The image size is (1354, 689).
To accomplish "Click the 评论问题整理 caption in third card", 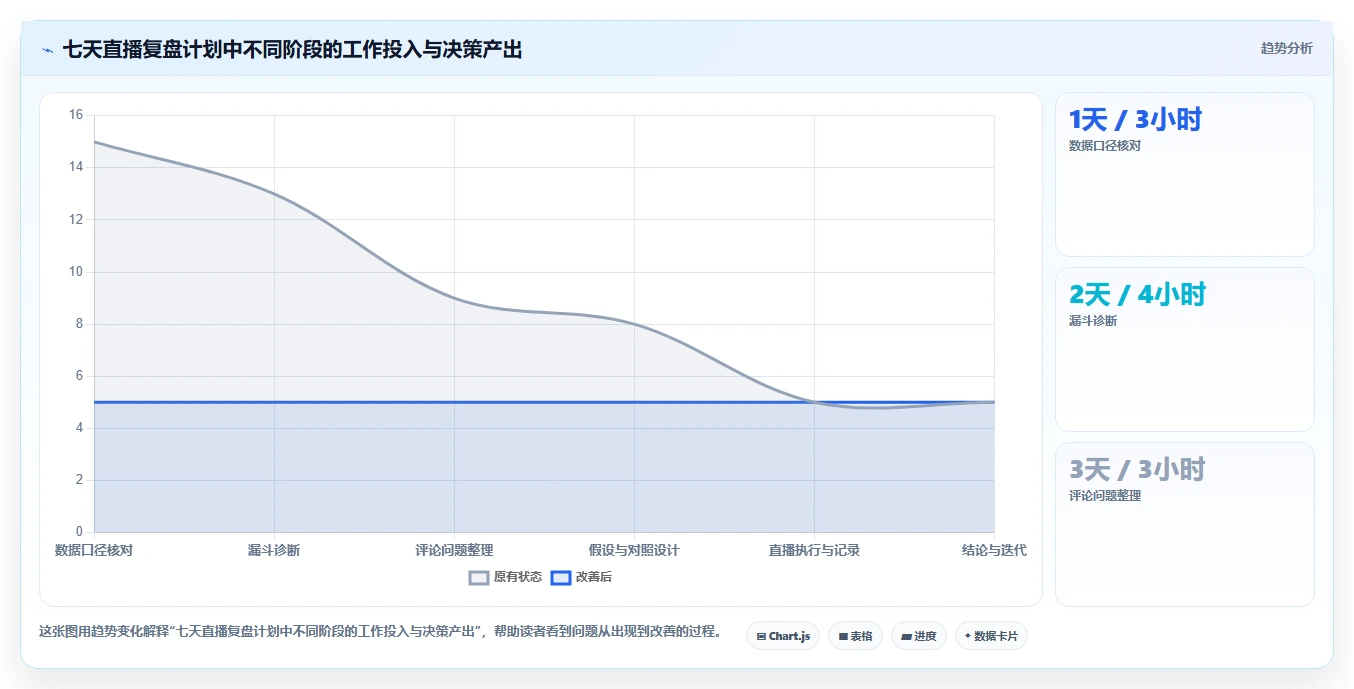I will click(1105, 496).
